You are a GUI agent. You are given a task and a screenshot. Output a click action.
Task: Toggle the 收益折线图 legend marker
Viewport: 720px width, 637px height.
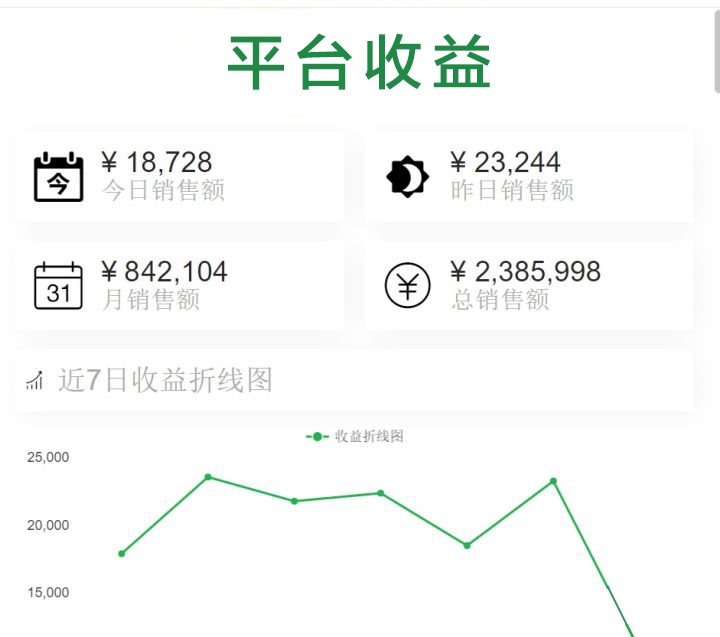[317, 436]
